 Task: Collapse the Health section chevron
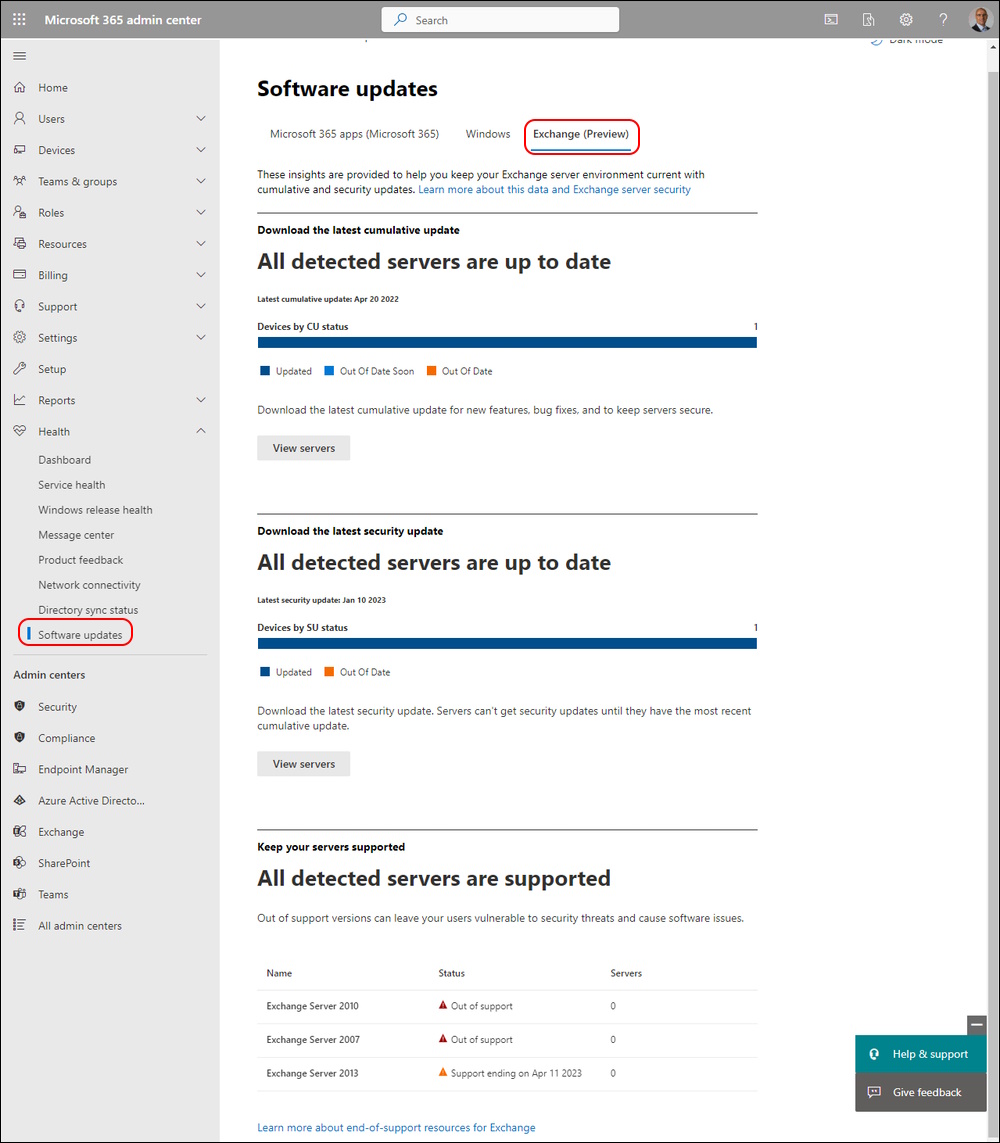[x=200, y=431]
